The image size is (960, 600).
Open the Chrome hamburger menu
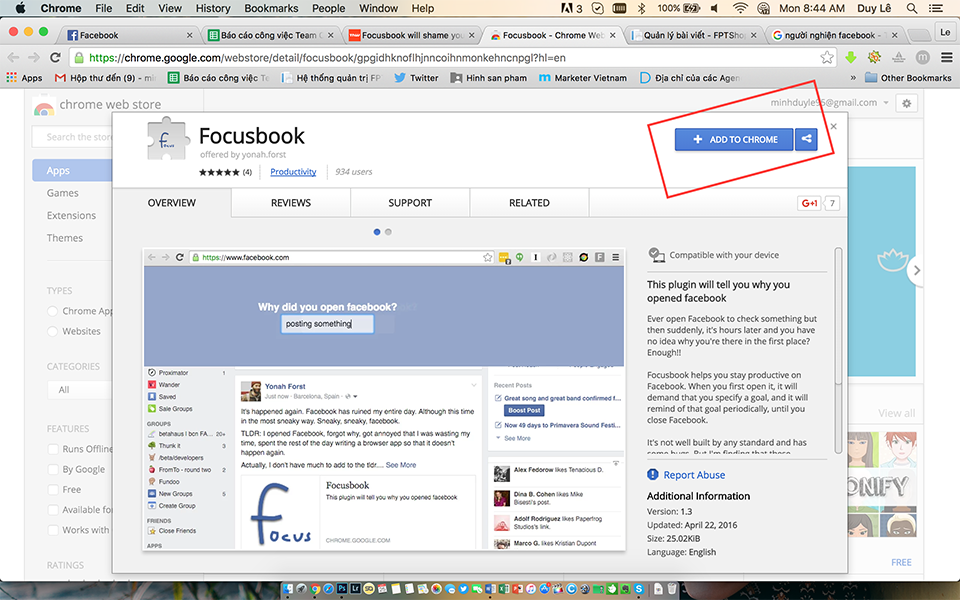click(947, 58)
